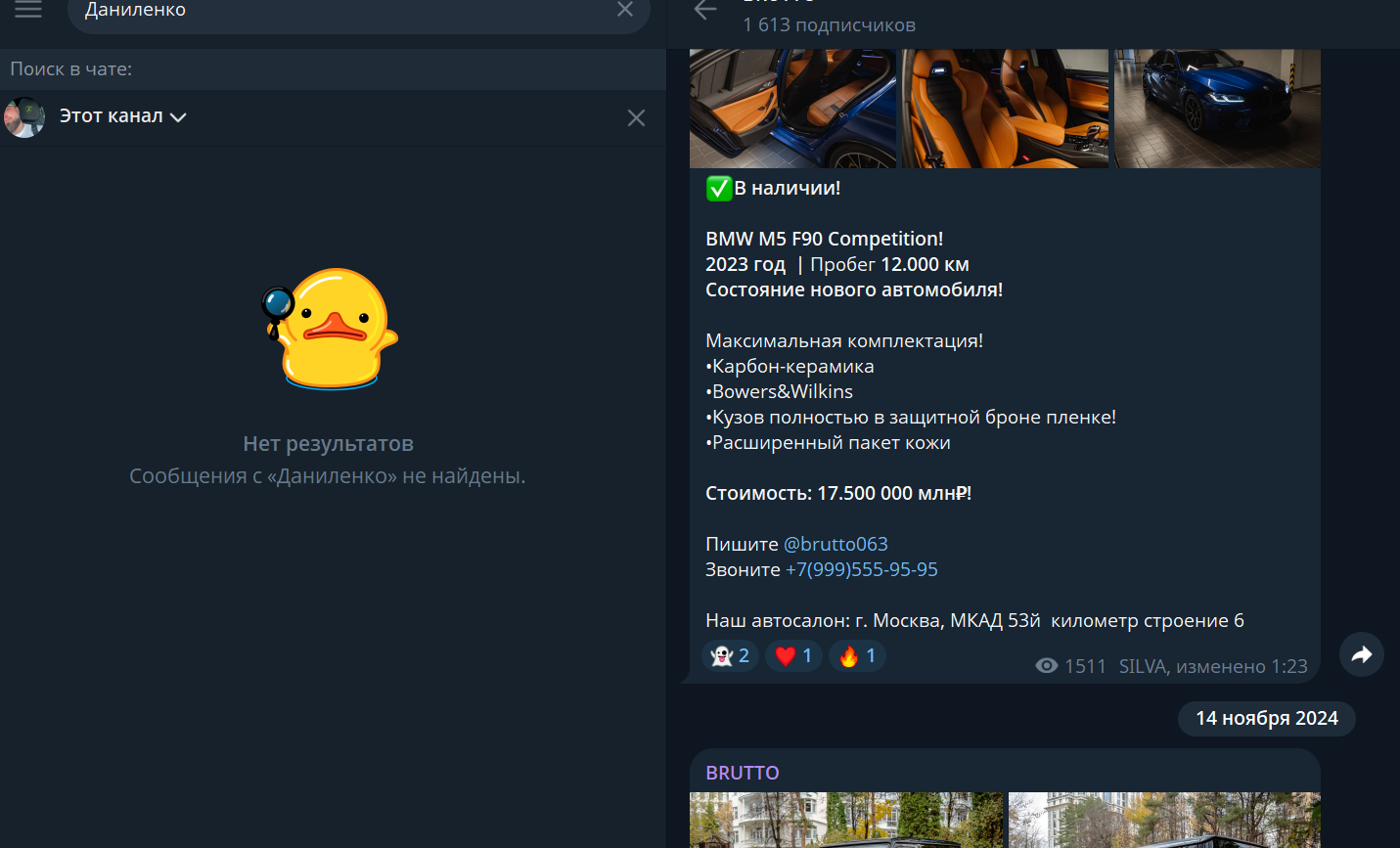Click the back arrow in channel header
The width and height of the screenshot is (1400, 848).
pyautogui.click(x=705, y=11)
